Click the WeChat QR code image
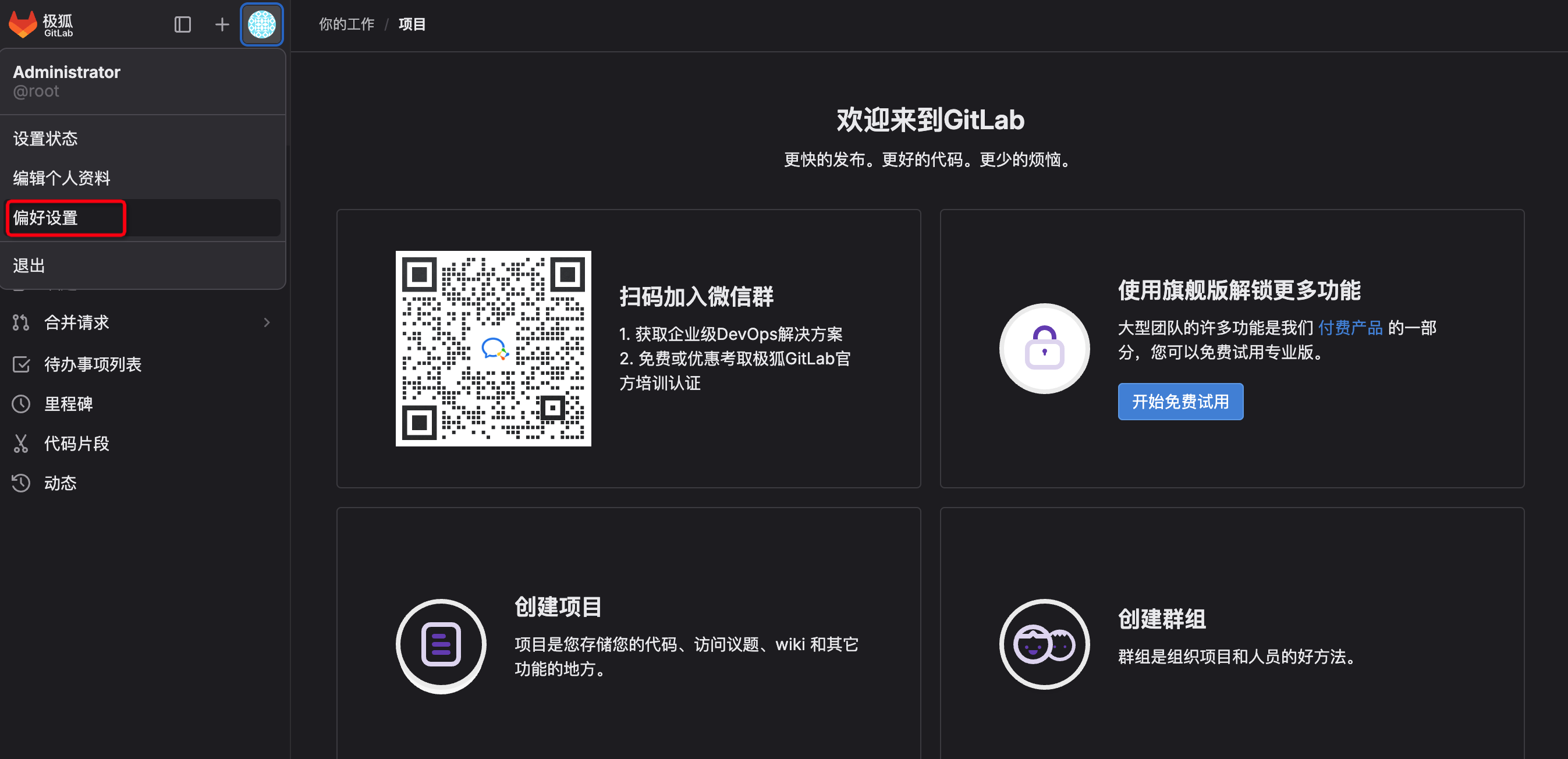Screen dimensions: 1568x759 coord(492,348)
